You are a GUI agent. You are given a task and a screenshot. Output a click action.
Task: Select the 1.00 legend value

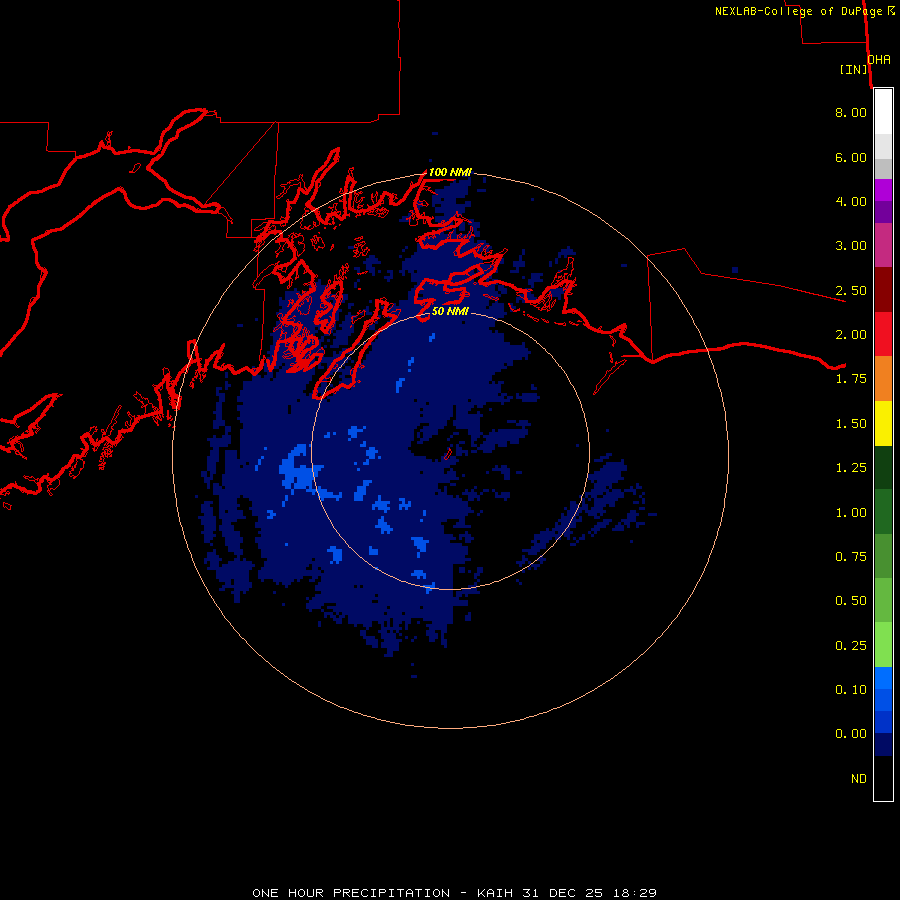851,513
